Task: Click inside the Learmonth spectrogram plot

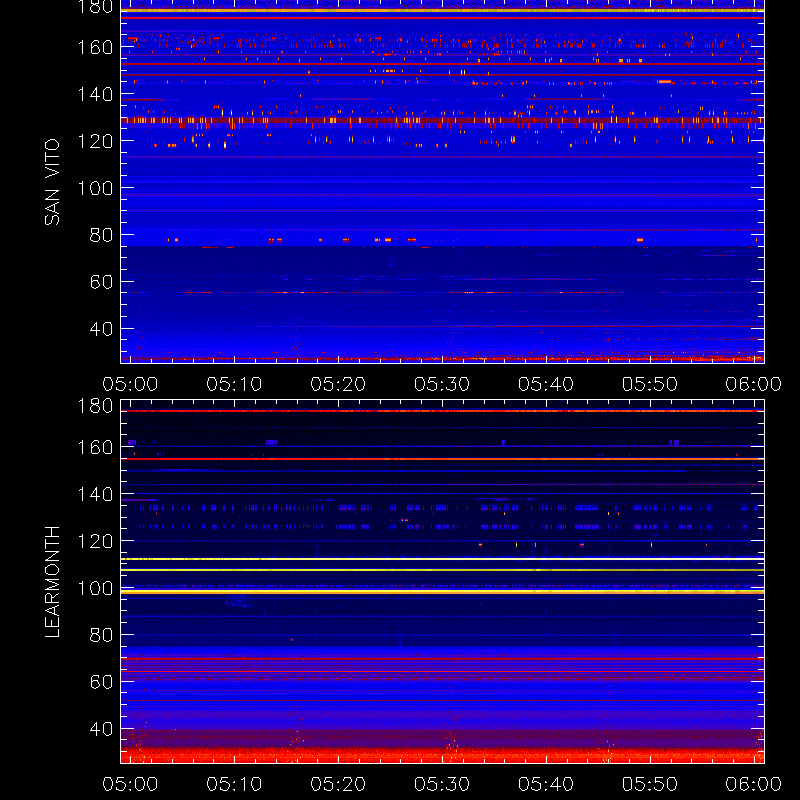Action: coord(442,582)
